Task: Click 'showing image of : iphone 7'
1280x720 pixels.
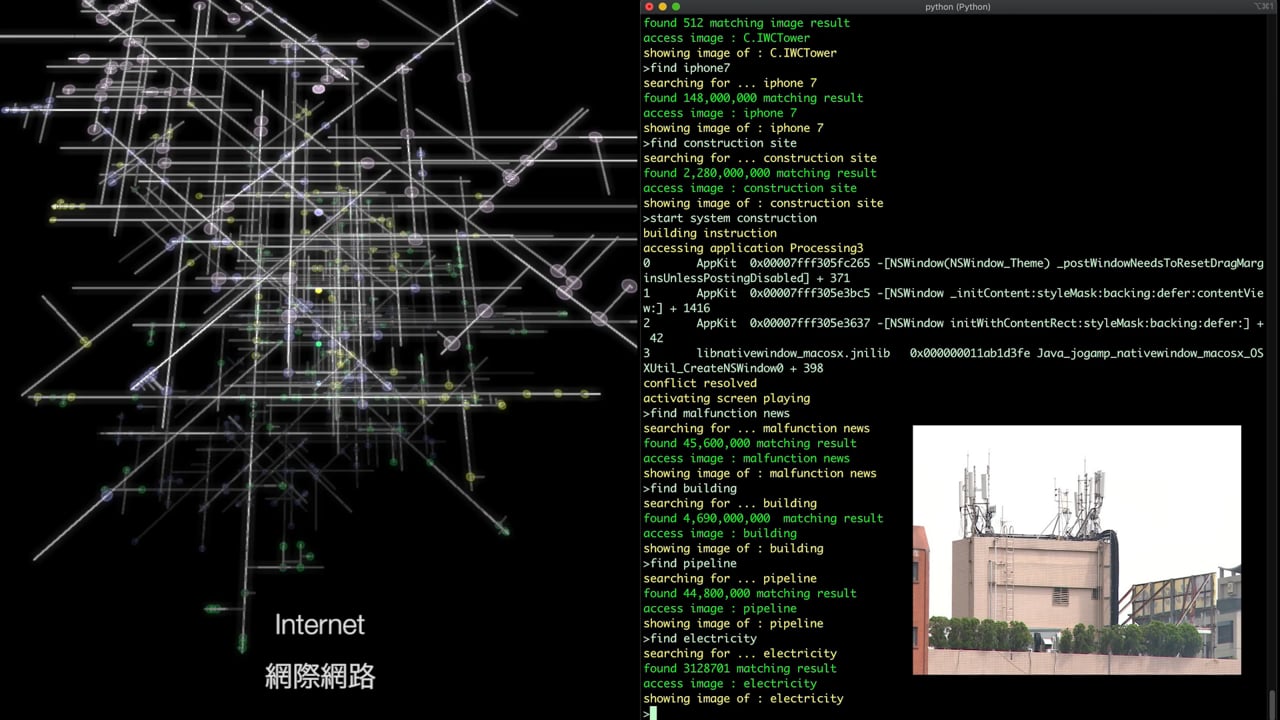Action: coord(733,128)
